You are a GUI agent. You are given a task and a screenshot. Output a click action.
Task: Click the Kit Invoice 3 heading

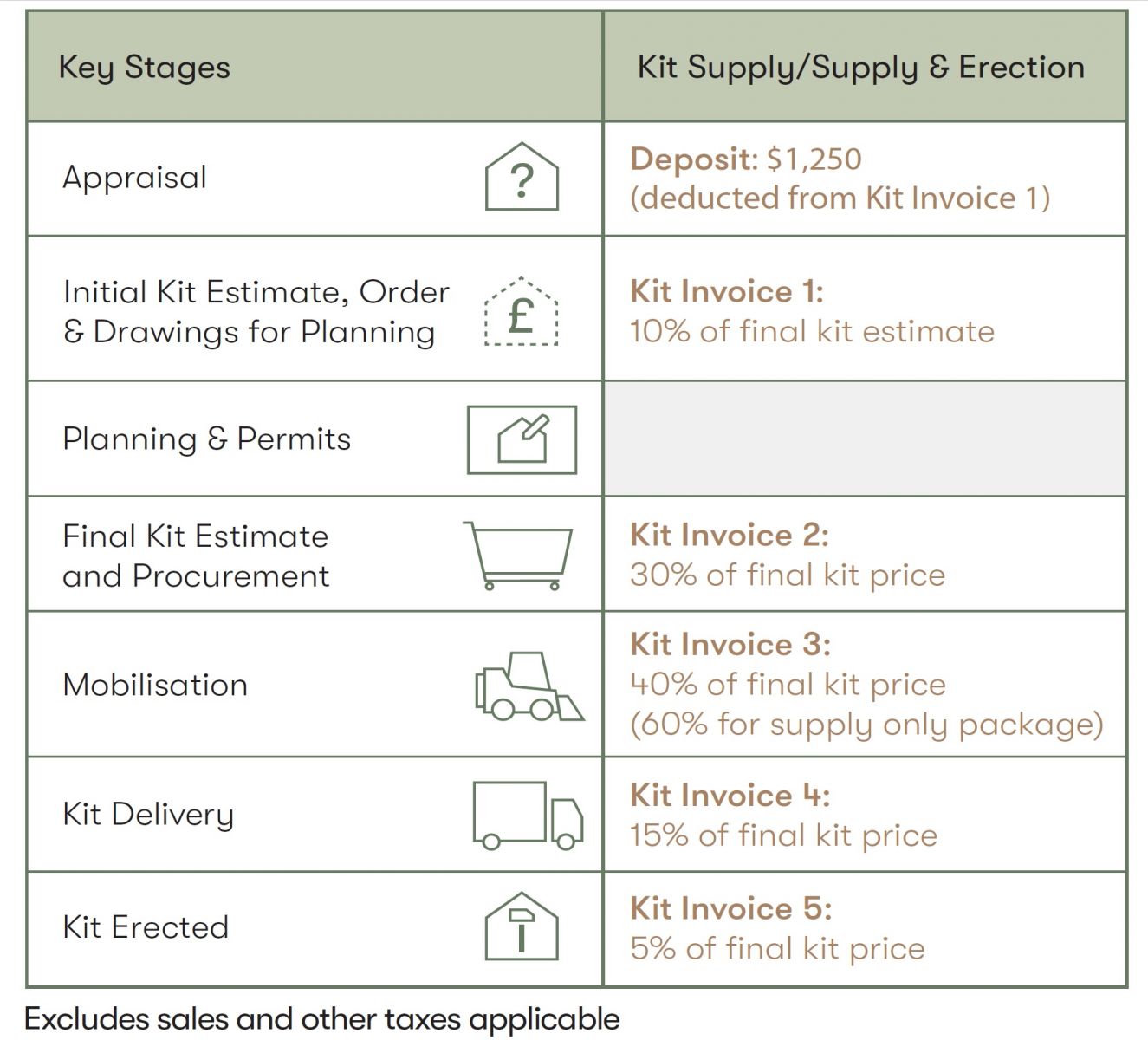[x=730, y=644]
